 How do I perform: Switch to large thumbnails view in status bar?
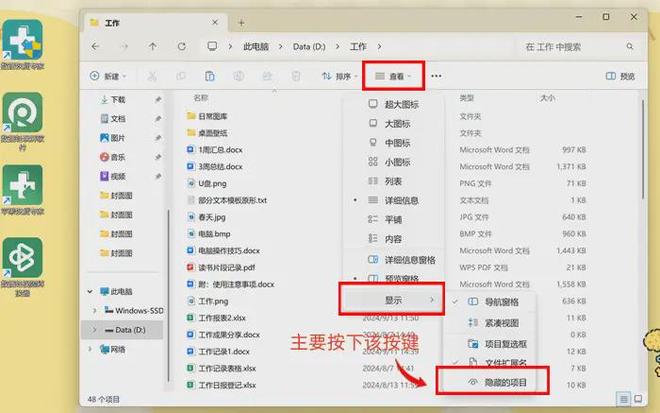(x=638, y=399)
